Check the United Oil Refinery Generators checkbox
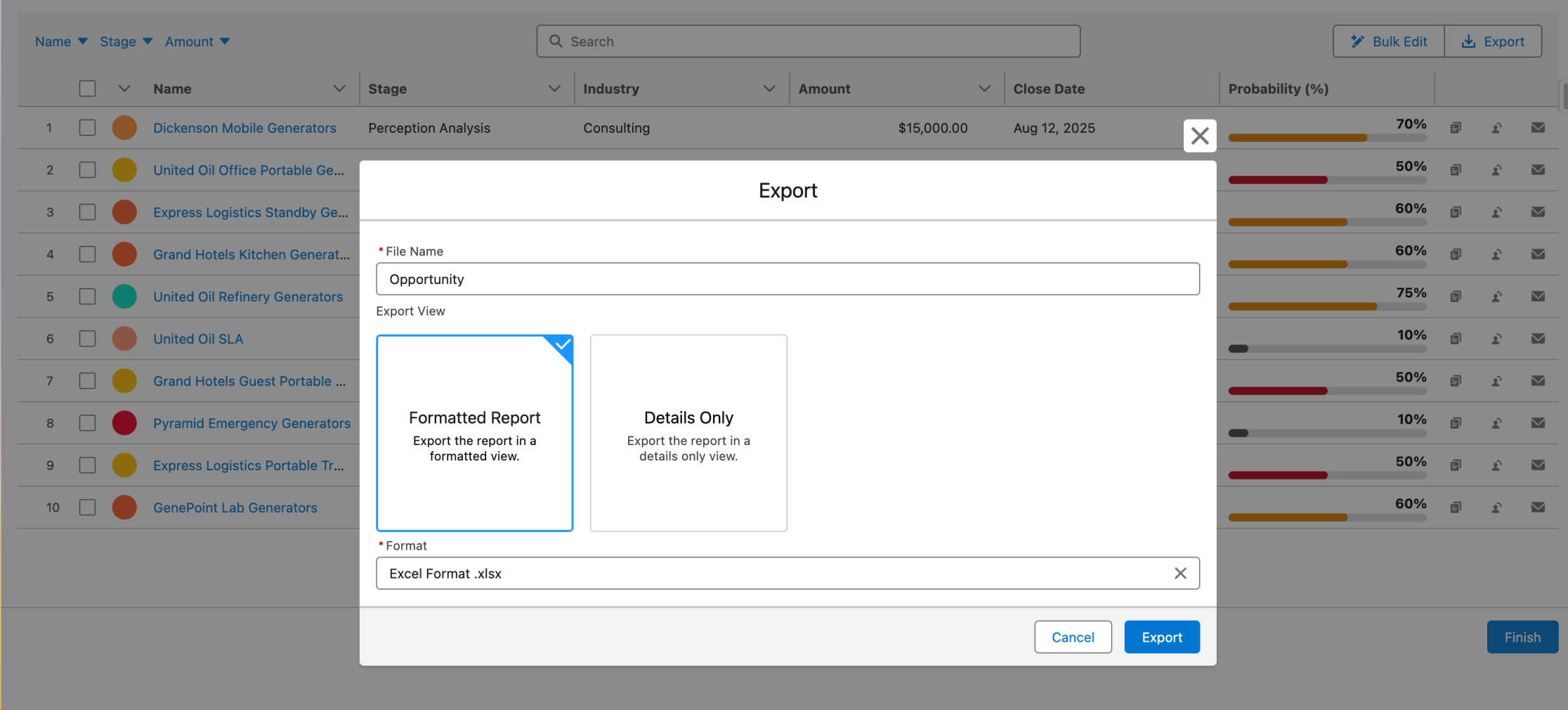Image resolution: width=1568 pixels, height=710 pixels. click(87, 297)
